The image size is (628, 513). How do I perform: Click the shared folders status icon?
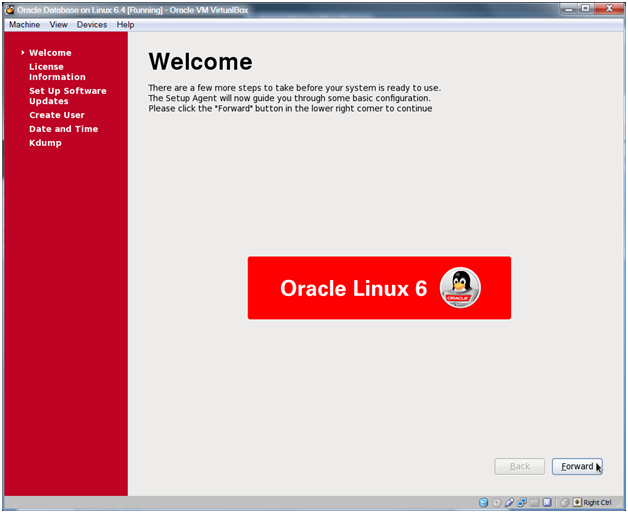[x=534, y=502]
